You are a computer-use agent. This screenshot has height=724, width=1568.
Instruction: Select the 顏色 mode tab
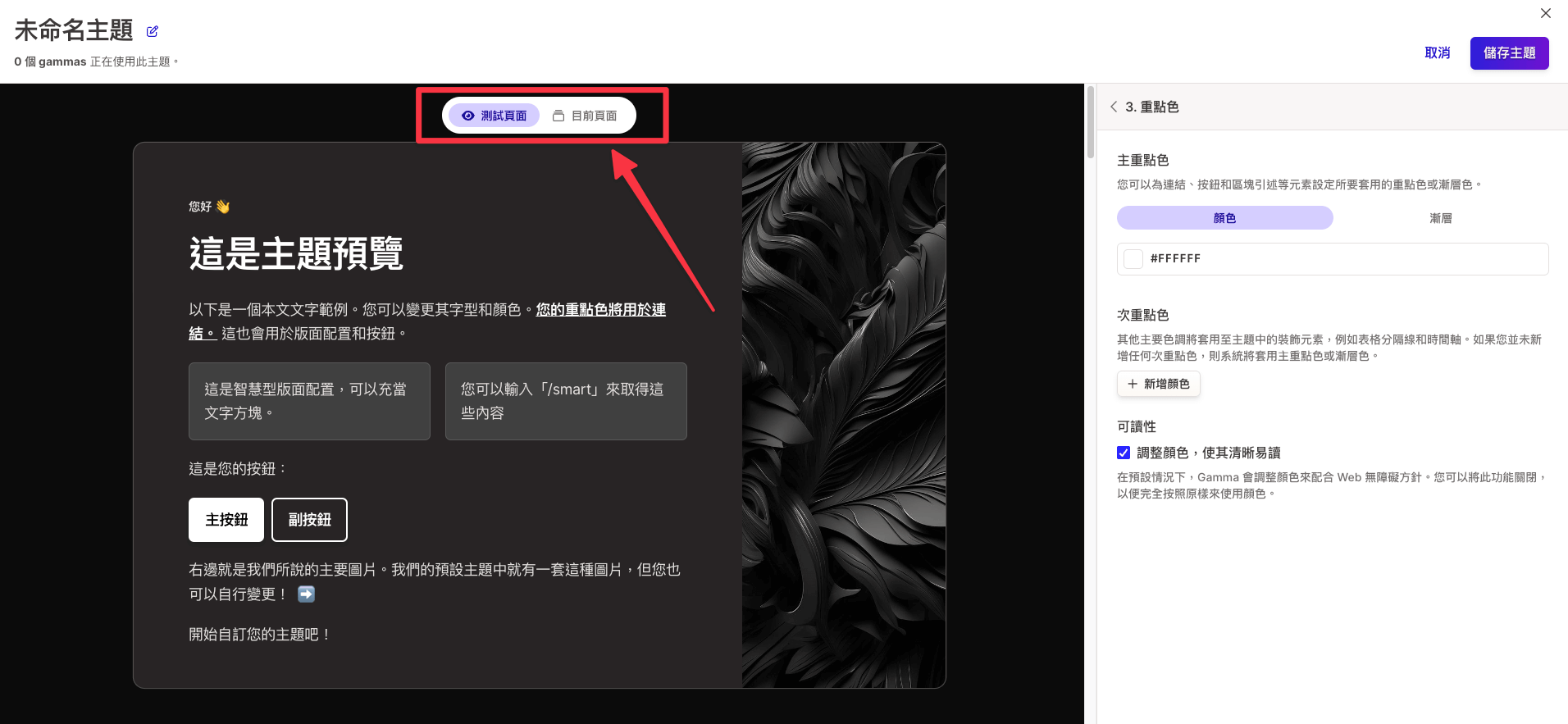(1224, 218)
